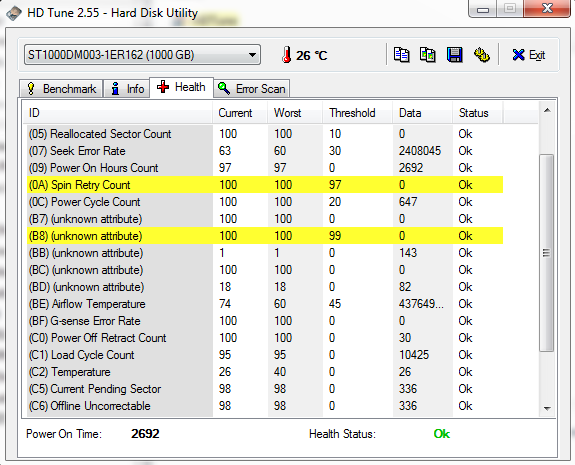Select the Airflow Temperature row
The width and height of the screenshot is (575, 465).
point(265,304)
